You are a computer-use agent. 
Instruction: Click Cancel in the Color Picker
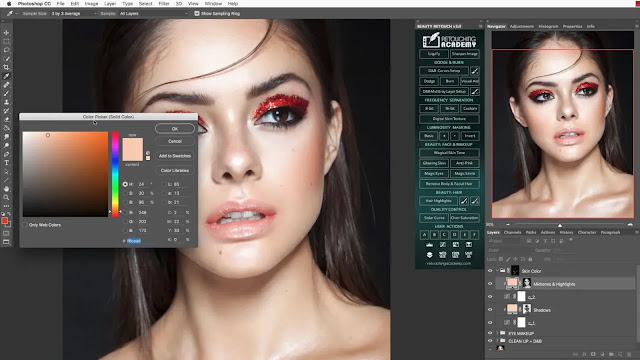point(175,141)
